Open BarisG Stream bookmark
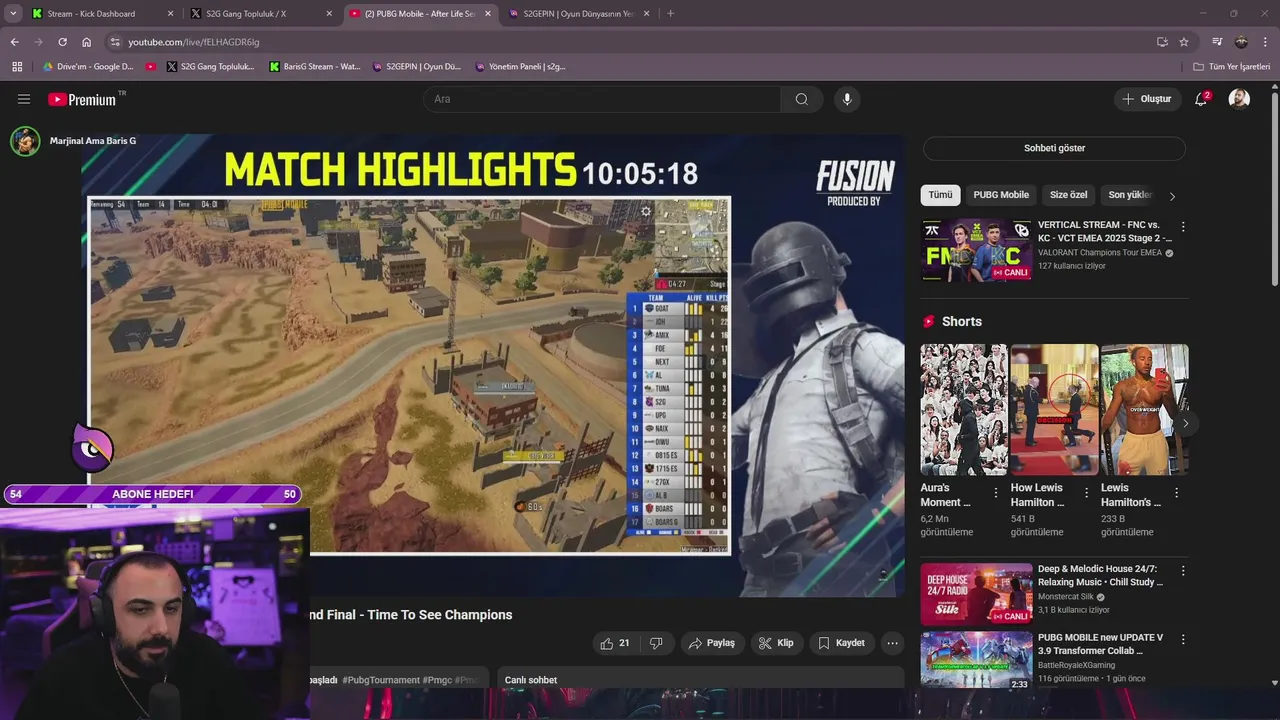 tap(315, 67)
